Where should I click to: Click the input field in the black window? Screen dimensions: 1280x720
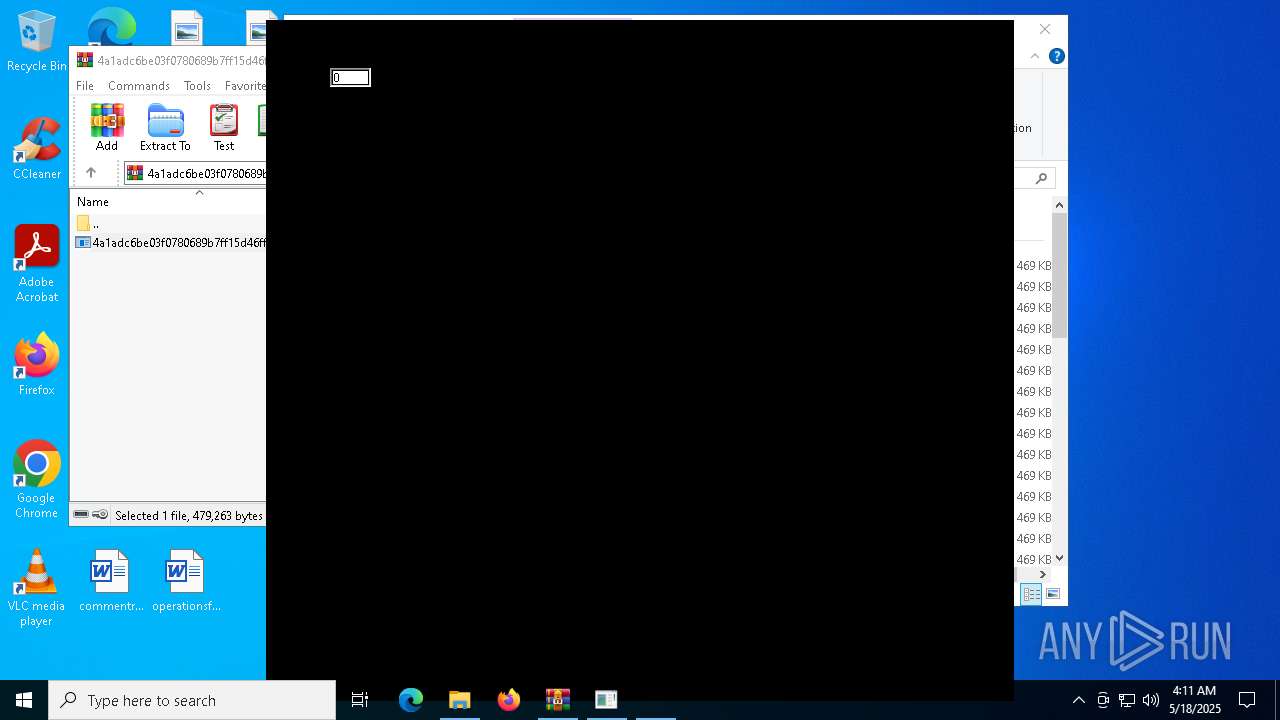click(x=350, y=78)
